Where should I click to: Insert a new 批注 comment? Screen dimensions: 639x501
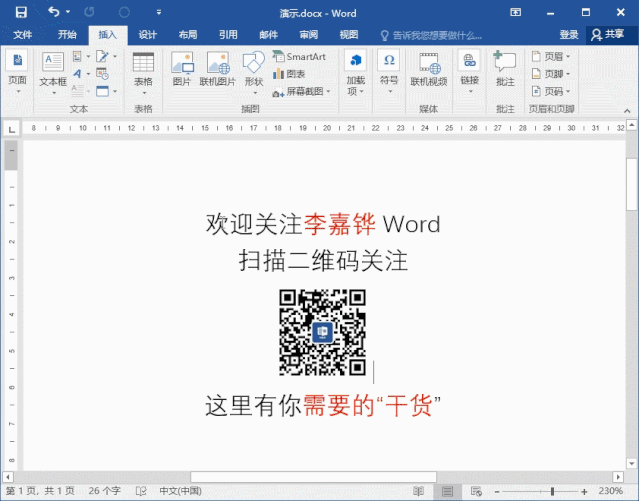point(505,69)
